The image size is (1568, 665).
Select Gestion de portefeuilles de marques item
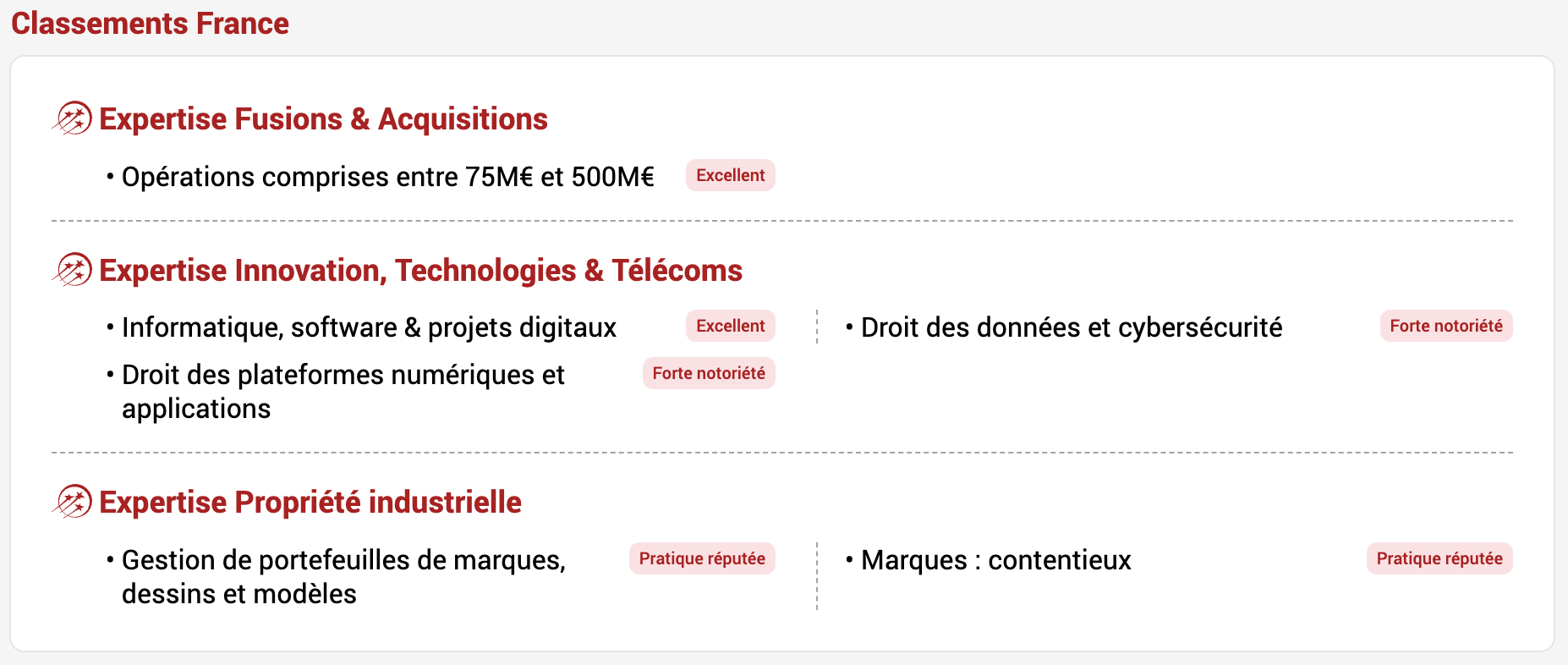tap(343, 577)
